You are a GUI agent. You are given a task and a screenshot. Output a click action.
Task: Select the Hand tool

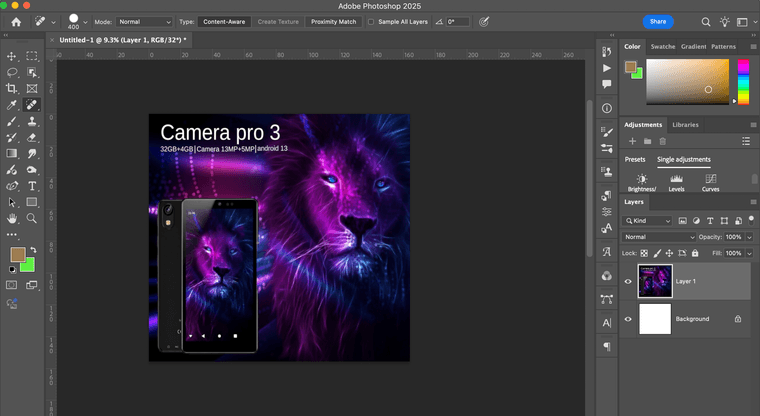click(x=11, y=218)
